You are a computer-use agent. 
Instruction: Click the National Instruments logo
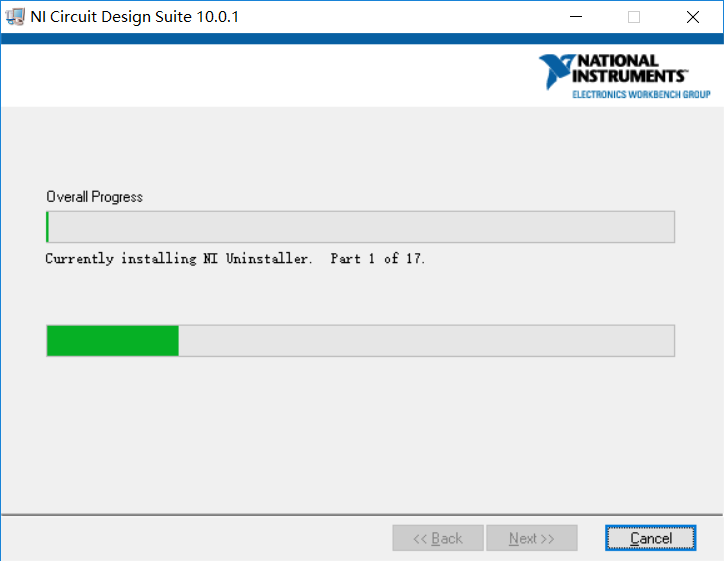click(x=624, y=76)
